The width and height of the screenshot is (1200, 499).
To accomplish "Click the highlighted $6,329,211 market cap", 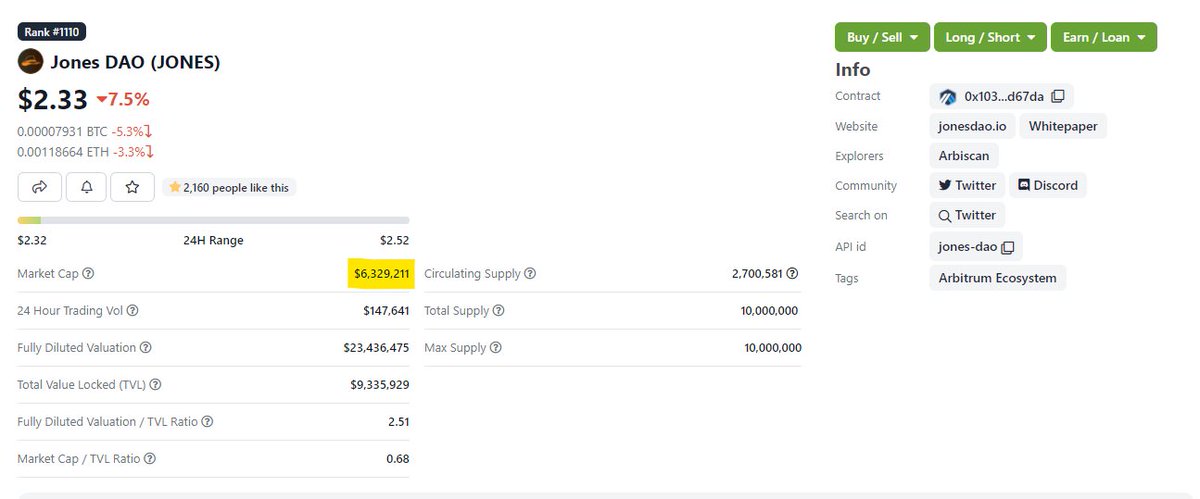I will pos(380,274).
